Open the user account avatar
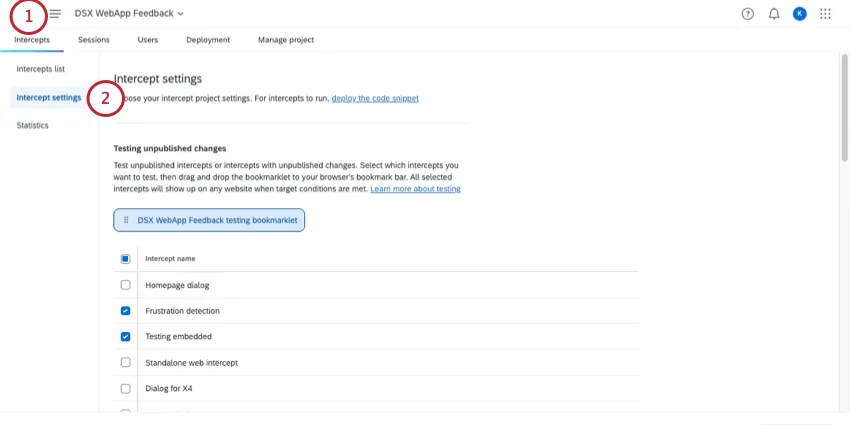Screen dimensions: 850x425 coord(799,14)
